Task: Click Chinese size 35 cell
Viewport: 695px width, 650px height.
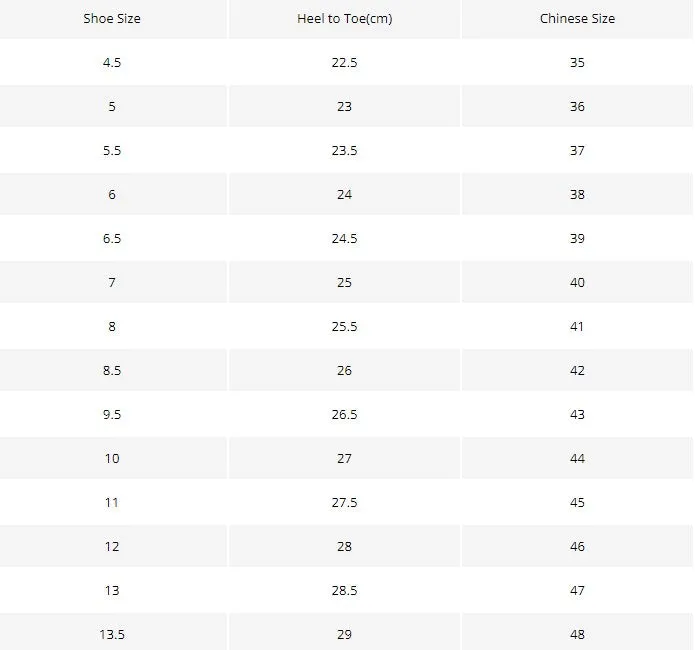Action: coord(577,63)
